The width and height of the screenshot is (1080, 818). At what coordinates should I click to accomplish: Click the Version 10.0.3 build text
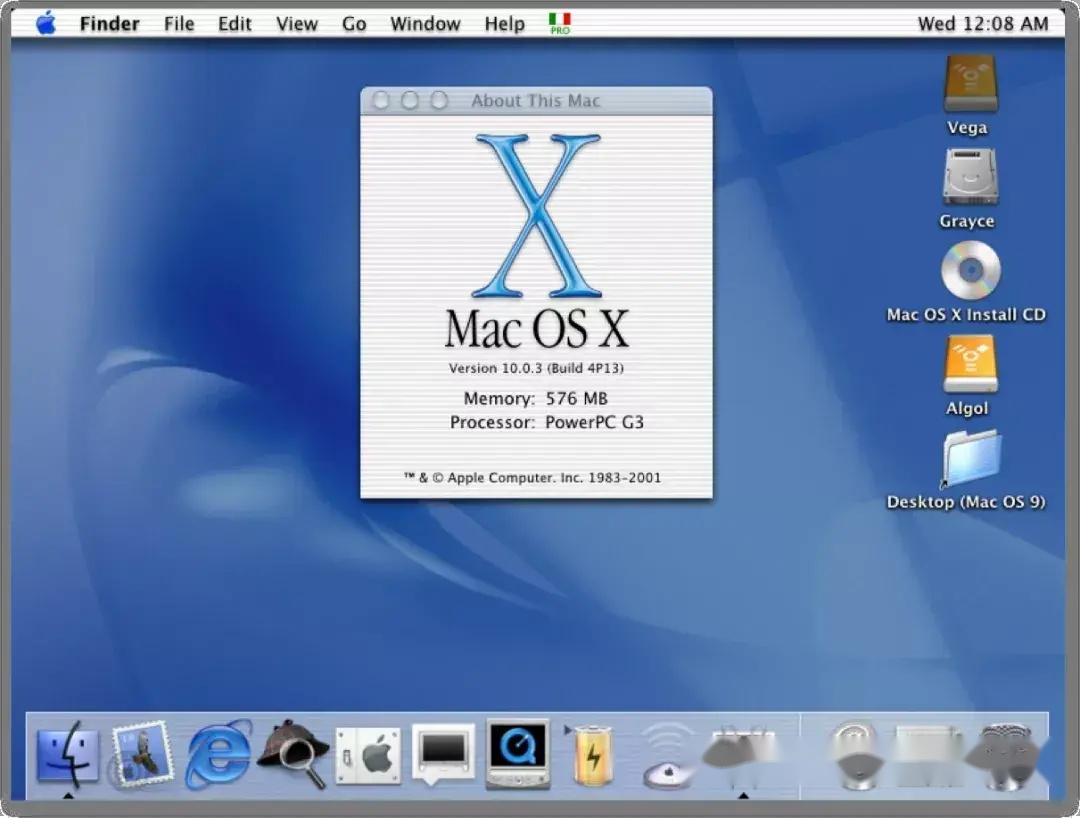tap(536, 368)
